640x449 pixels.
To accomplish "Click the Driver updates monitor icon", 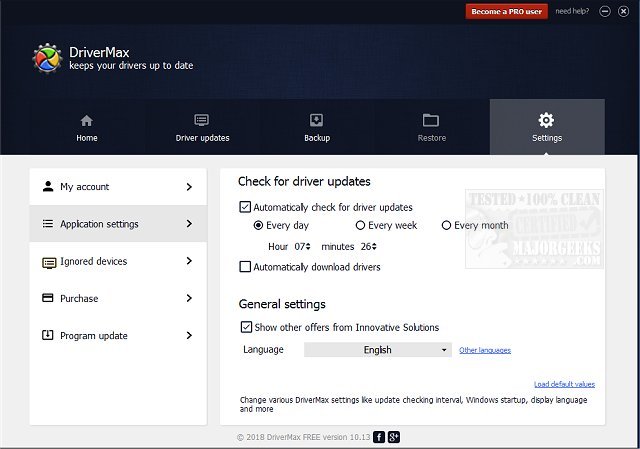I will (x=202, y=120).
